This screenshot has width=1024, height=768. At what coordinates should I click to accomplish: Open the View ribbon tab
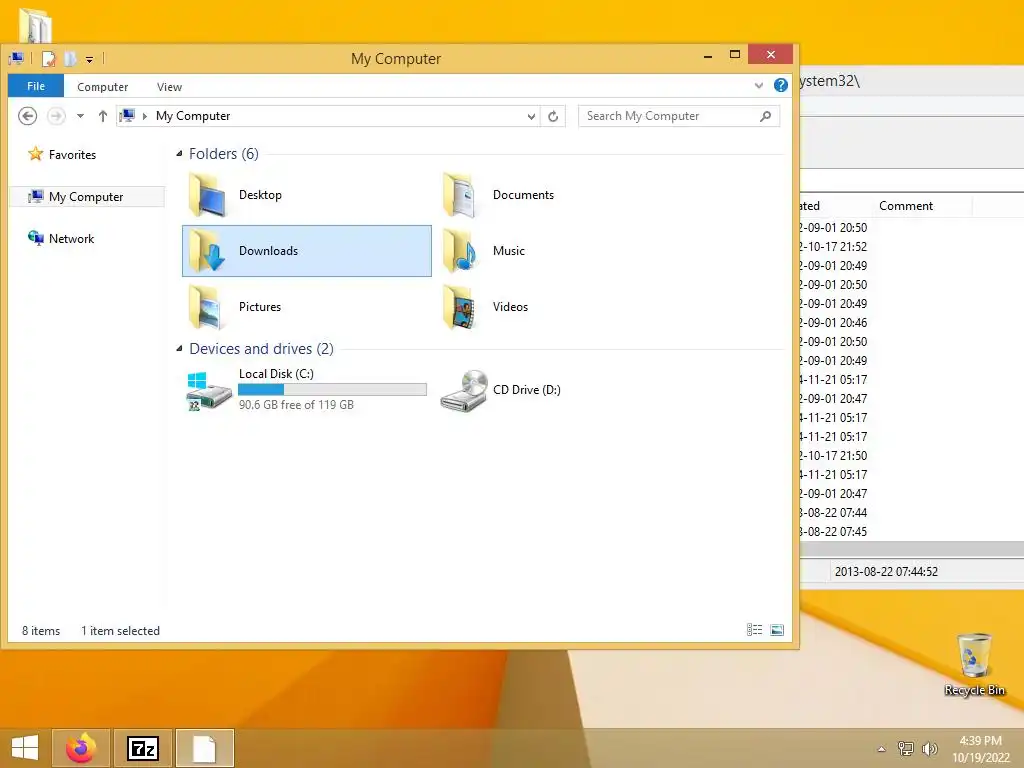169,87
